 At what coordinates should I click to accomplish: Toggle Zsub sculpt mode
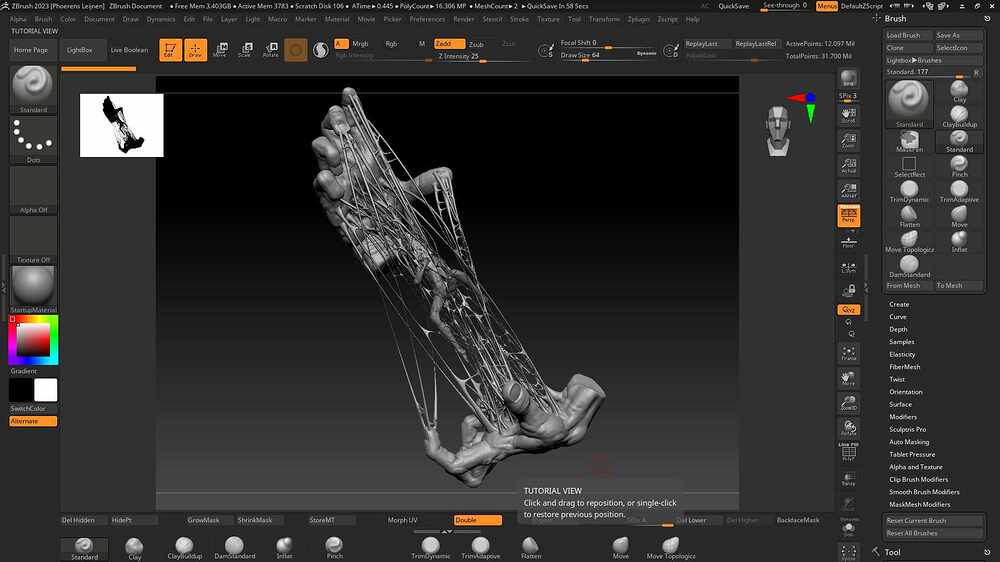coord(476,44)
